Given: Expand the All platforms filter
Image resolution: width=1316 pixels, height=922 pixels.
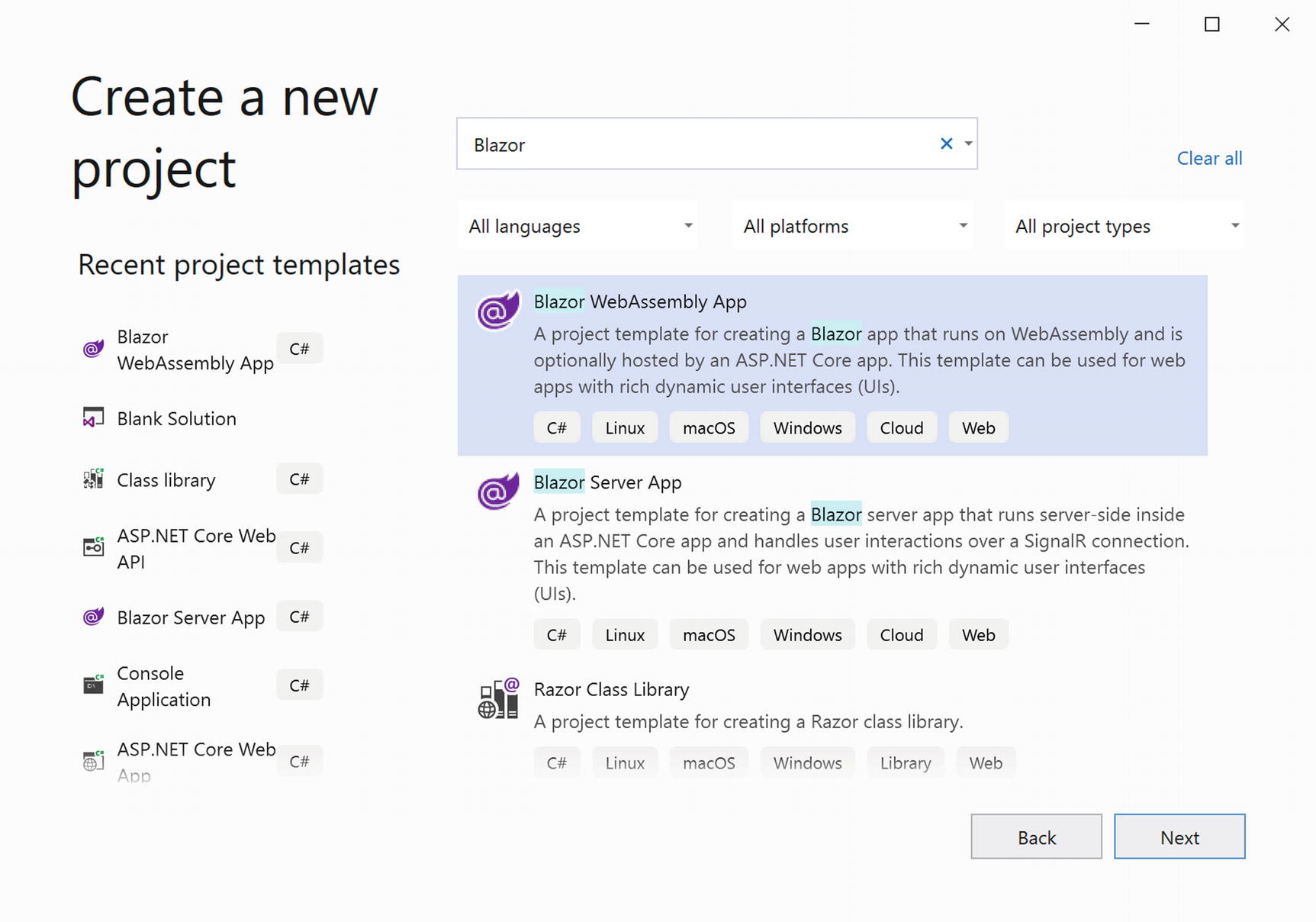Looking at the screenshot, I should 853,226.
